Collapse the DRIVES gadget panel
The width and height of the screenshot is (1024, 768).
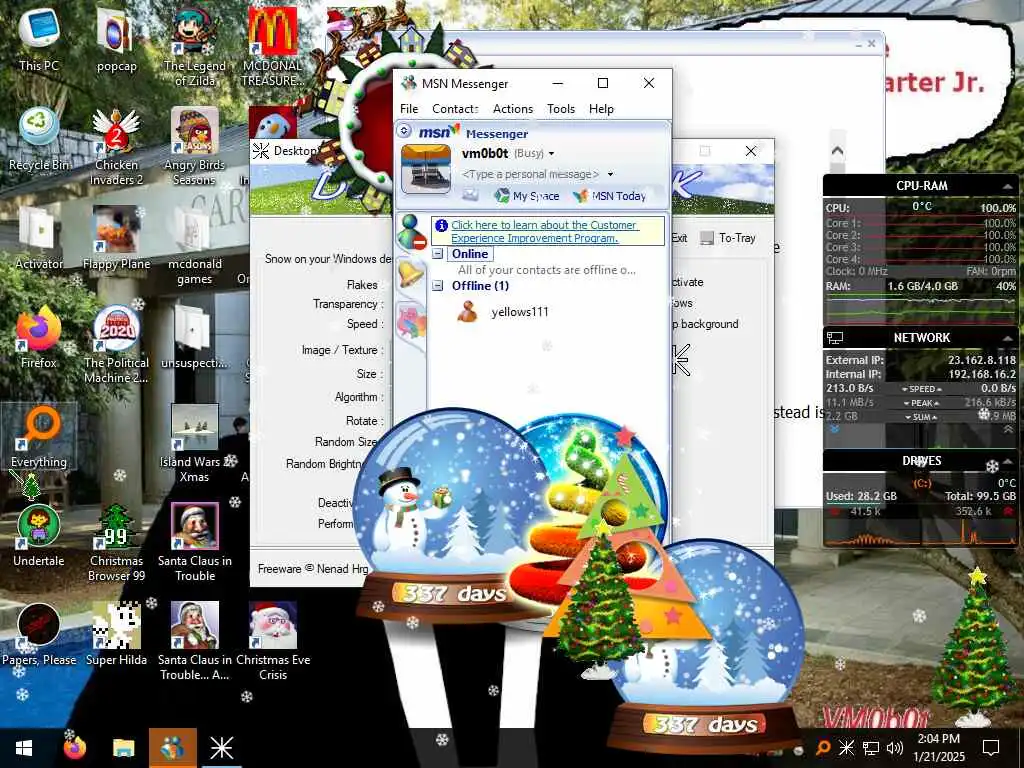(x=1006, y=461)
